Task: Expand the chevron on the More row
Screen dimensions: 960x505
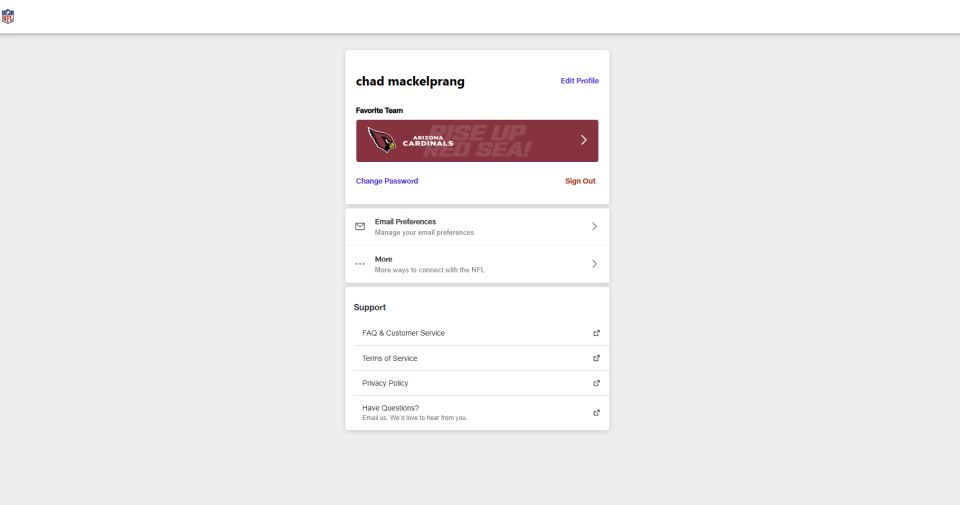Action: [x=594, y=264]
